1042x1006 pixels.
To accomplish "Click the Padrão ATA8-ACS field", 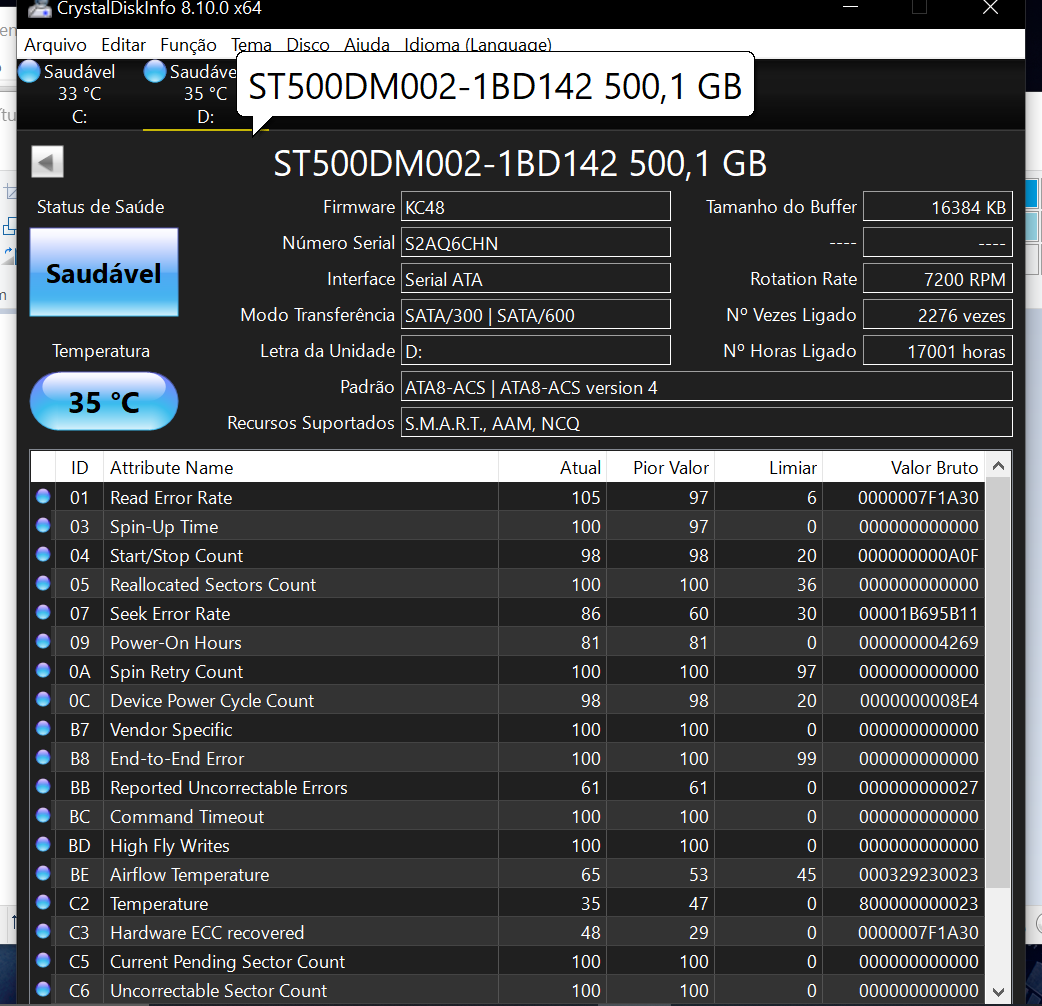I will 706,387.
